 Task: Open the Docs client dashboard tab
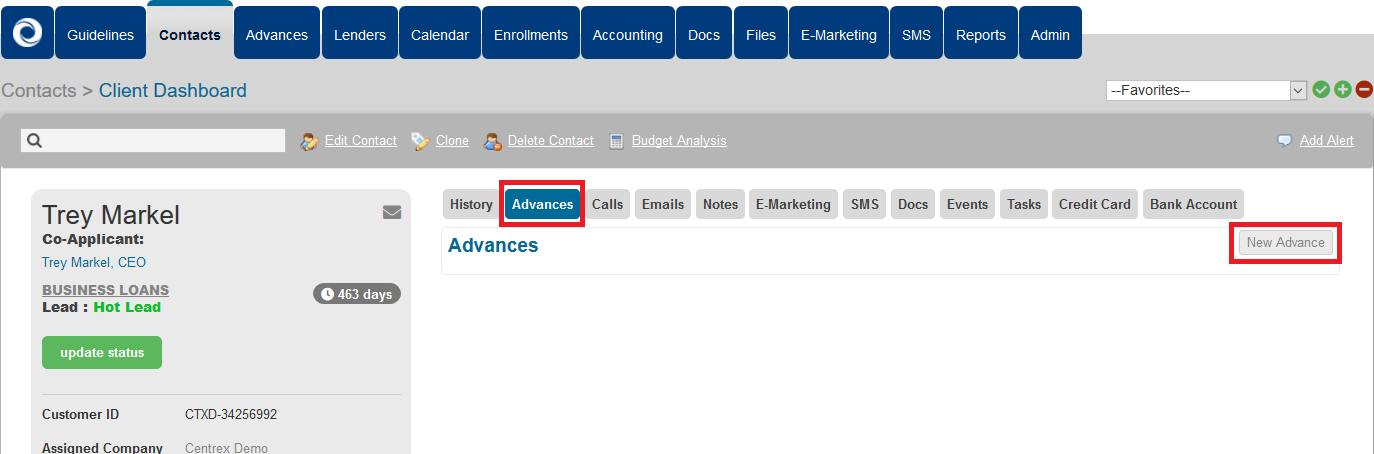913,204
